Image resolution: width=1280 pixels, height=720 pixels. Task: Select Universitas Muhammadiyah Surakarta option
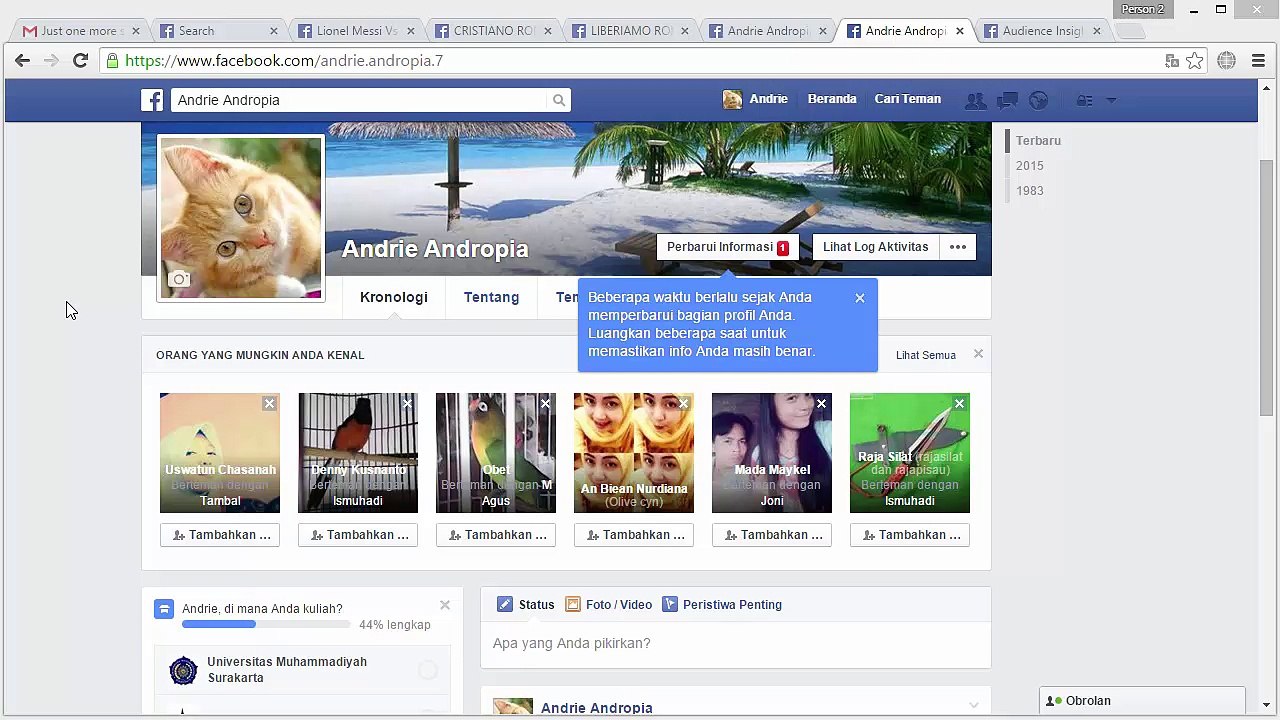click(302, 670)
